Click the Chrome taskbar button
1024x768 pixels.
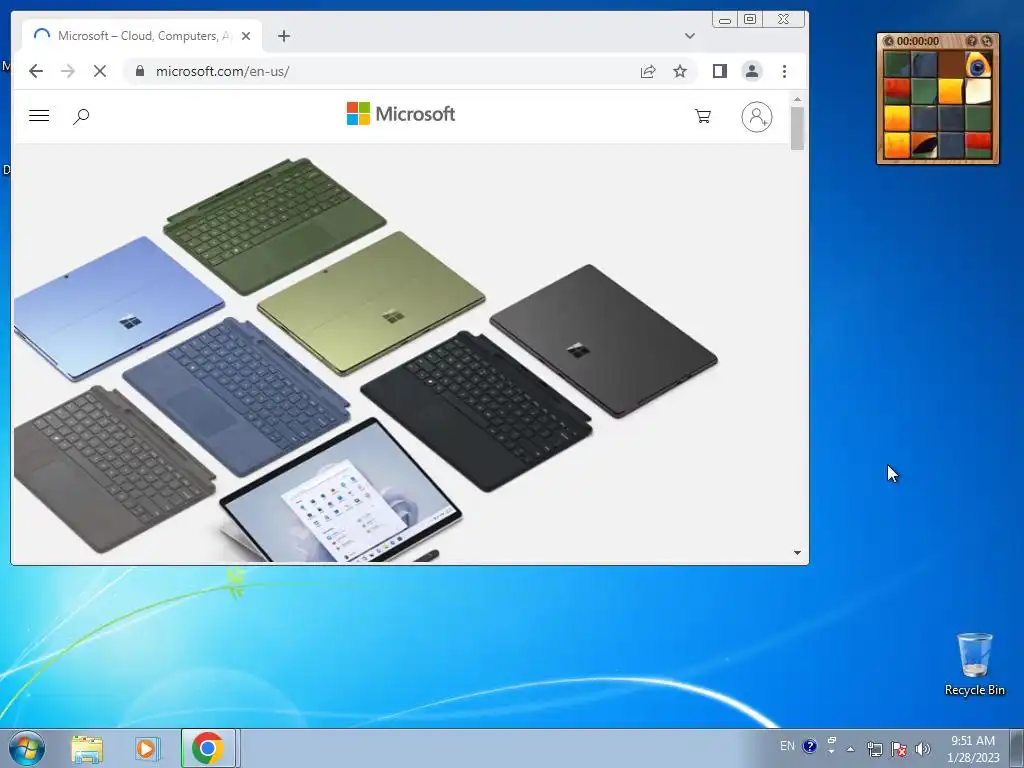208,748
